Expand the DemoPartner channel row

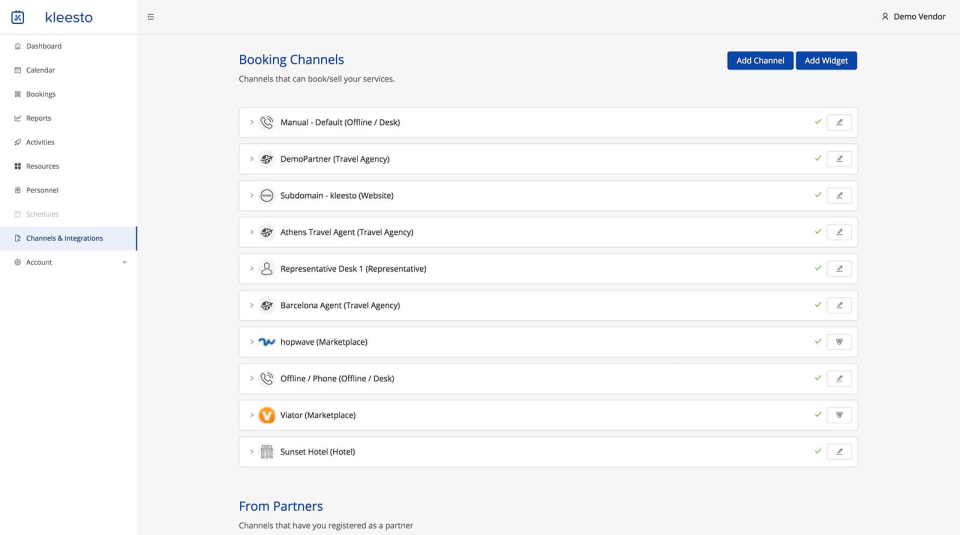[252, 159]
